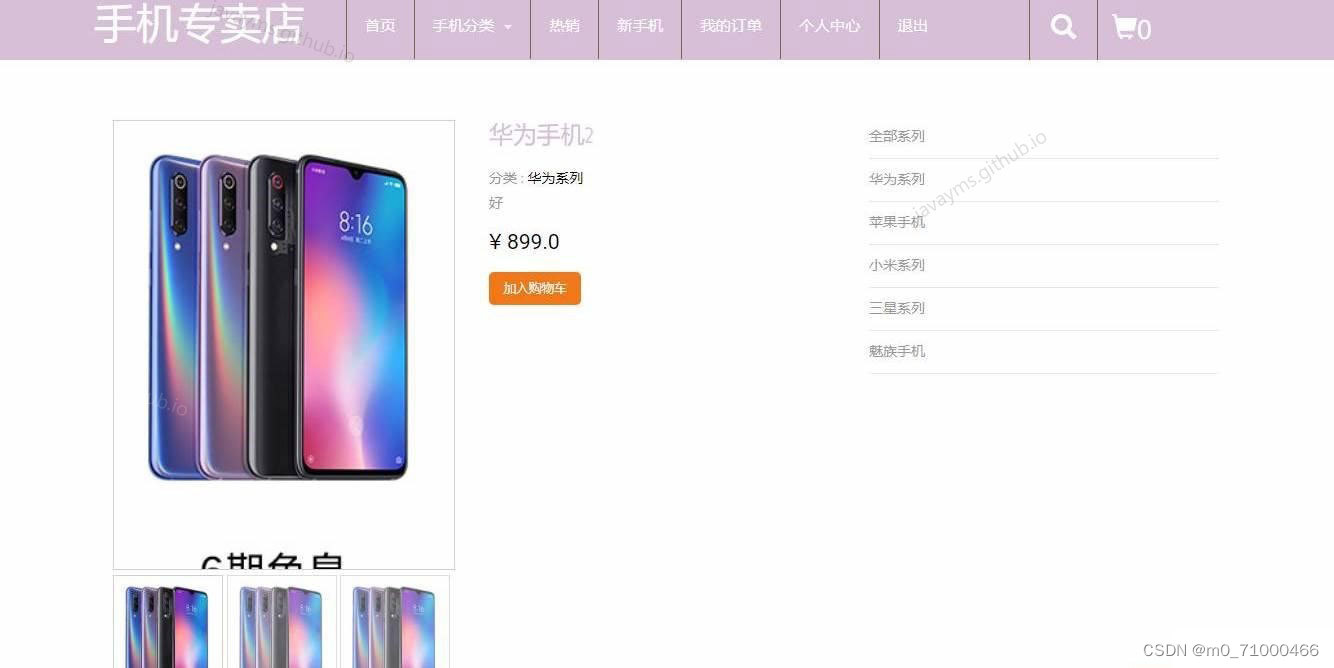Select 苹果手机 category link

click(897, 222)
